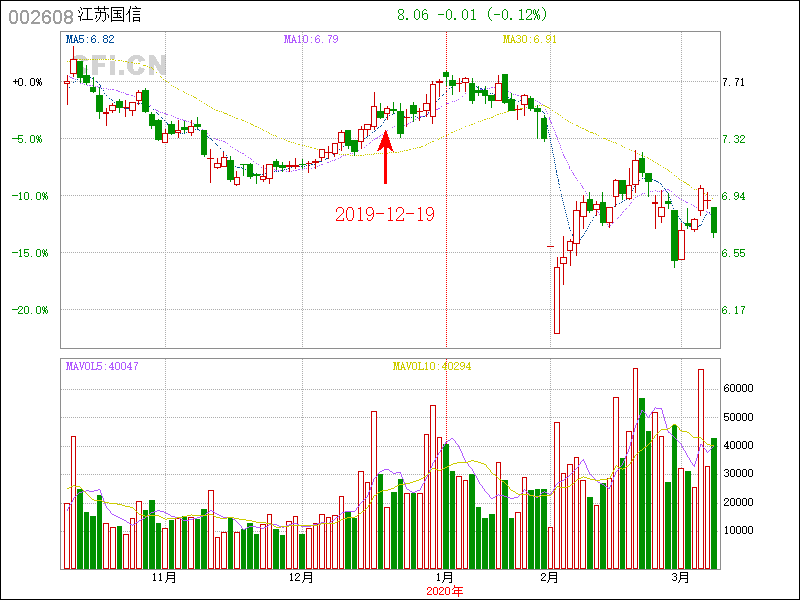Click the stock code 002608
This screenshot has height=600, width=800.
[x=38, y=16]
